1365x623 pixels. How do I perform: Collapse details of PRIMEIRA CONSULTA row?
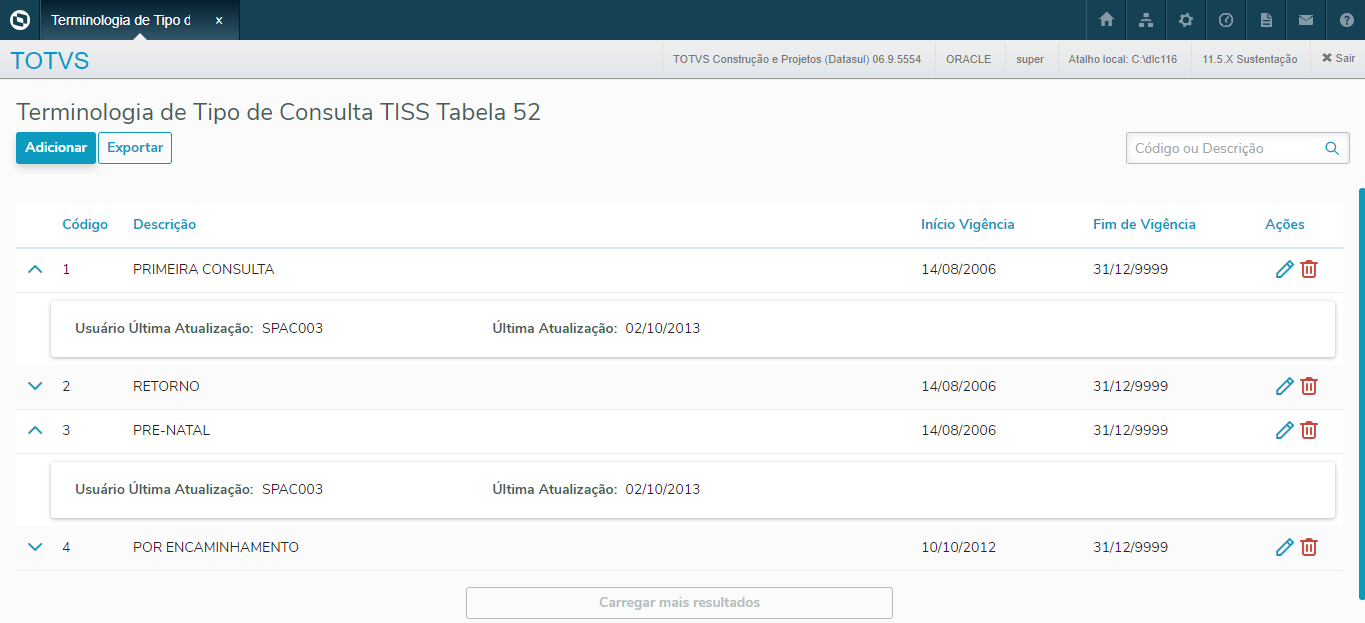(36, 269)
